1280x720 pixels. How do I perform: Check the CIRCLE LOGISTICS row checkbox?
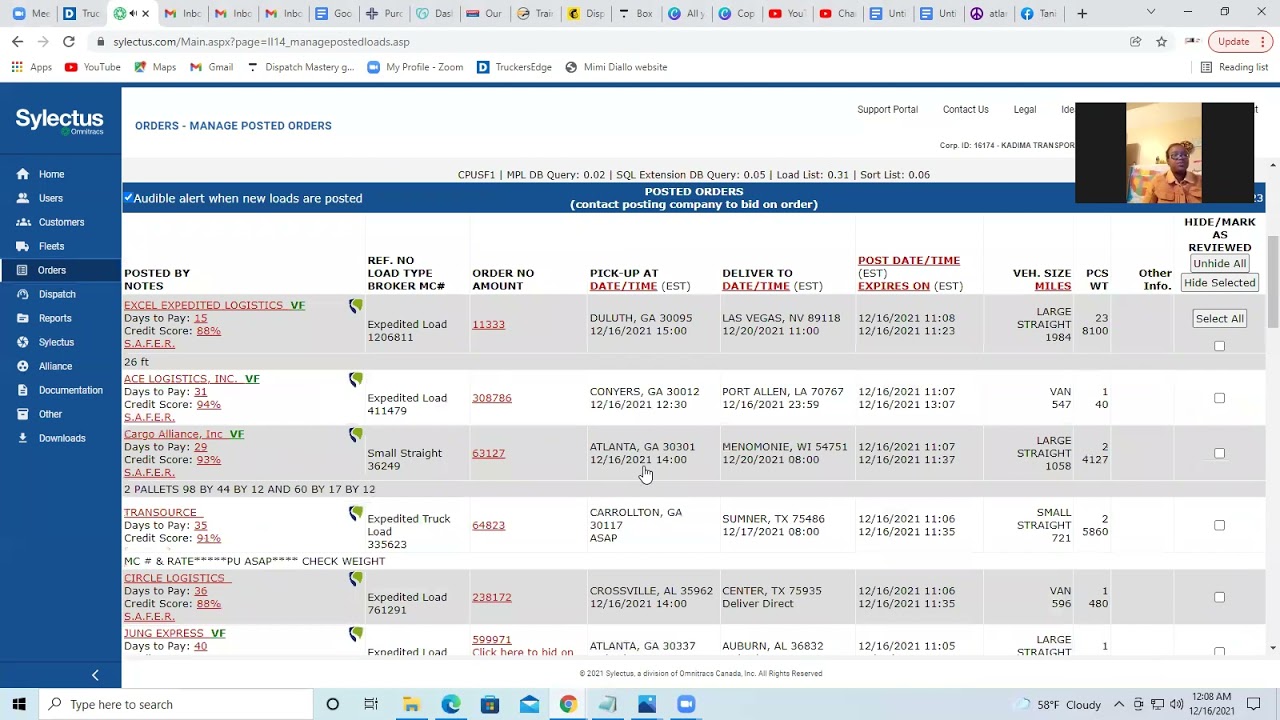1219,597
